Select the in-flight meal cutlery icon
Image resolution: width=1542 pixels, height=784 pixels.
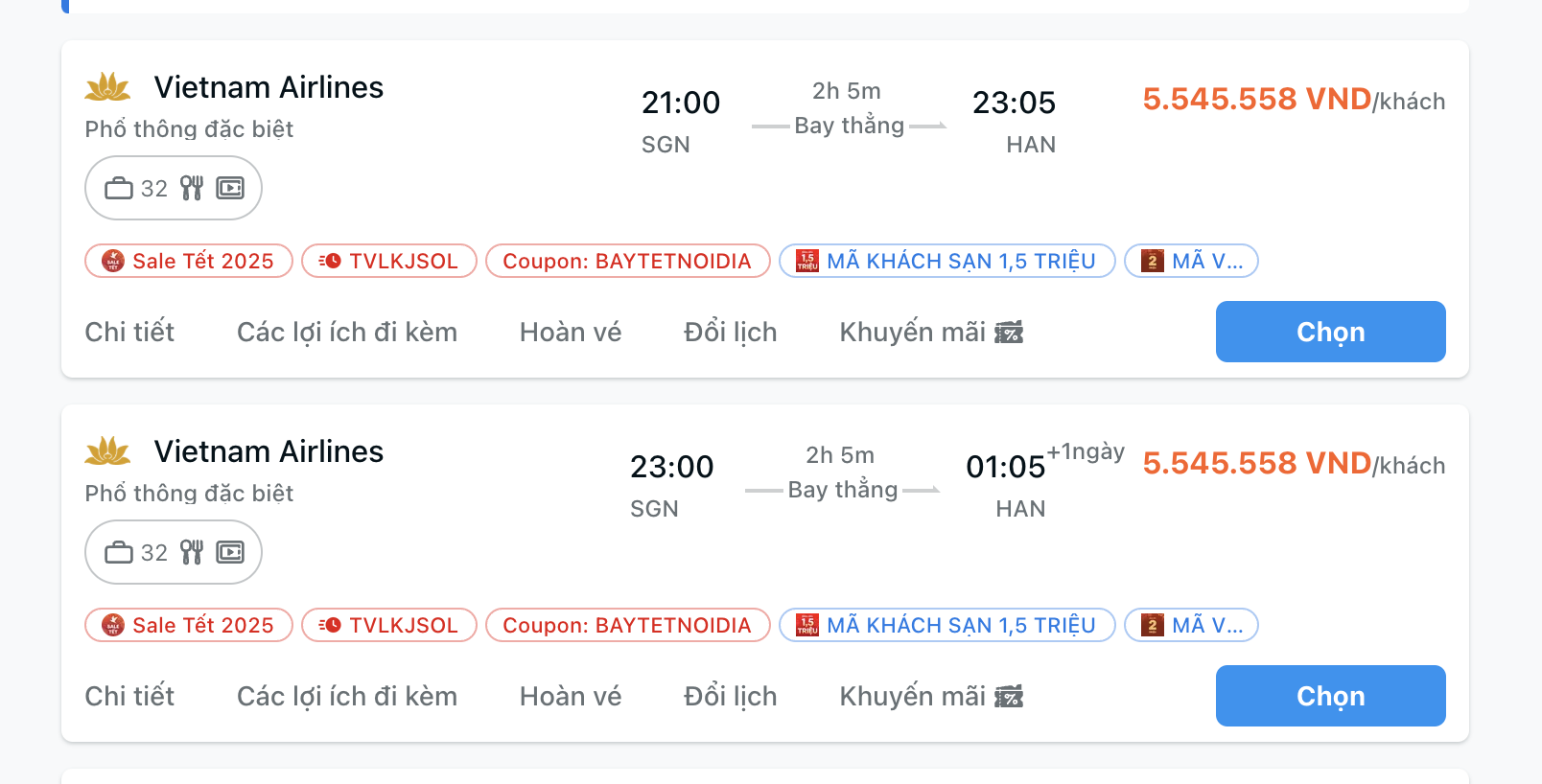tap(191, 188)
